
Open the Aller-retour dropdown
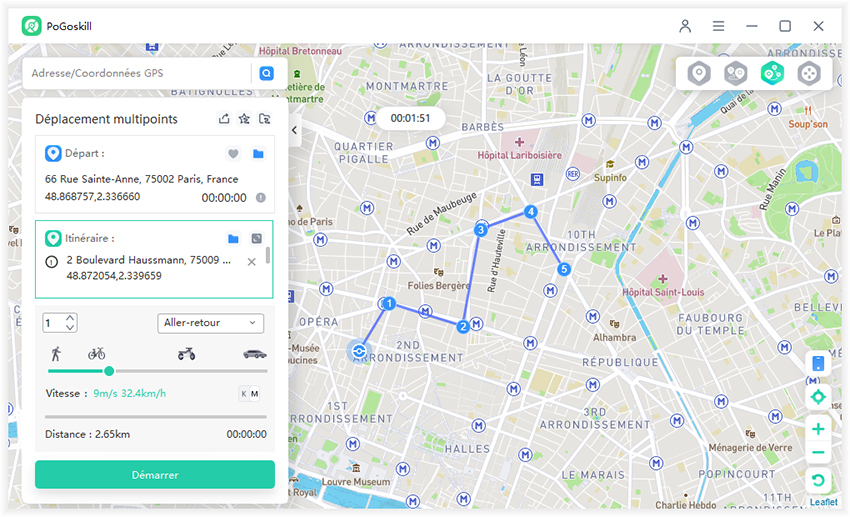coord(210,323)
